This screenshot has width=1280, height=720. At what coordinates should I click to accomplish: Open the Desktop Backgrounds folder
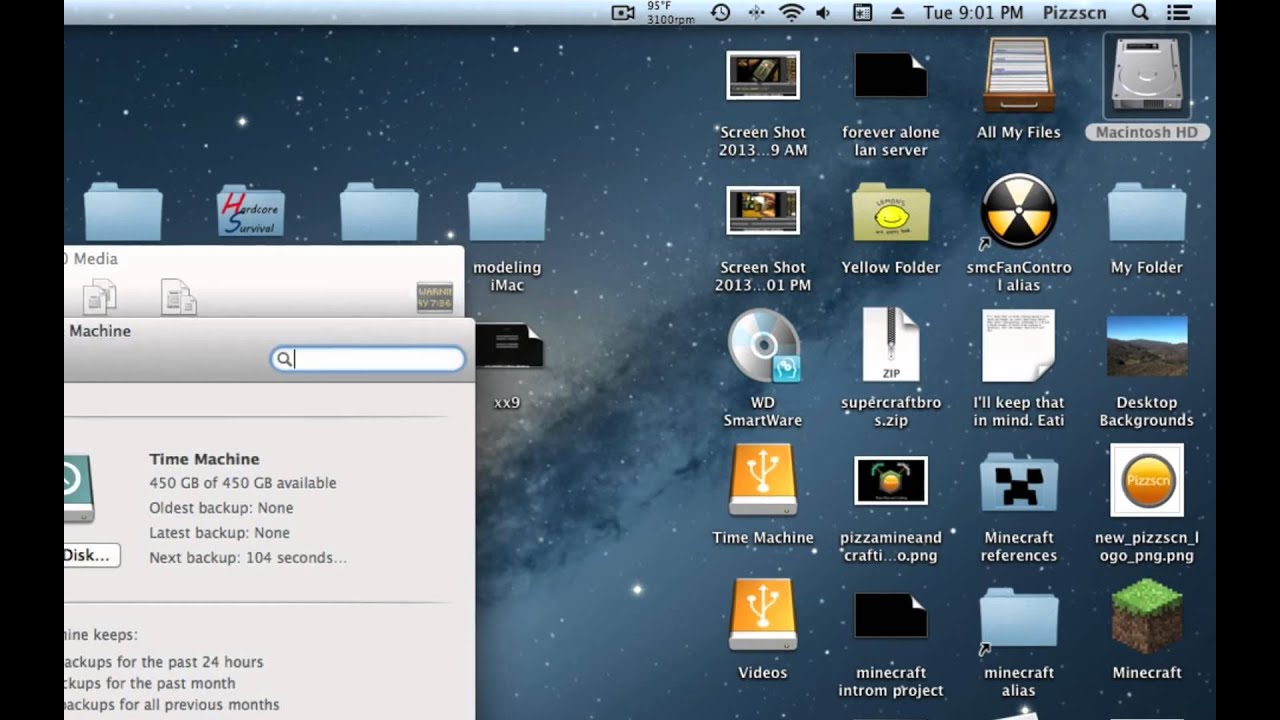[1146, 347]
